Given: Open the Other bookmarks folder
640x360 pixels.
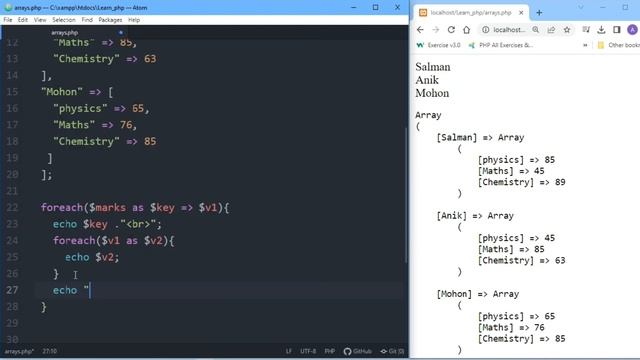Looking at the screenshot, I should 618,45.
